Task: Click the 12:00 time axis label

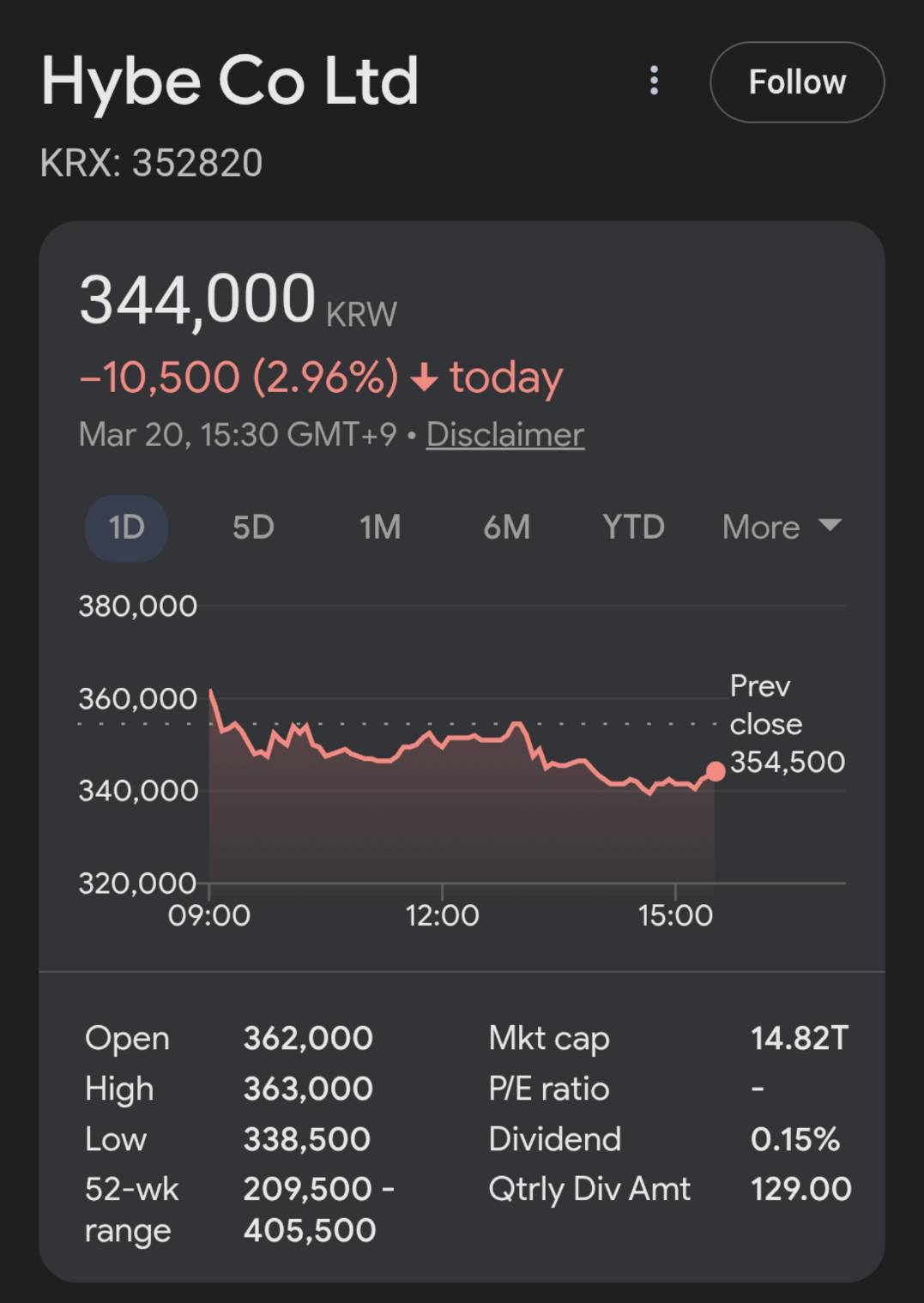Action: pyautogui.click(x=442, y=916)
